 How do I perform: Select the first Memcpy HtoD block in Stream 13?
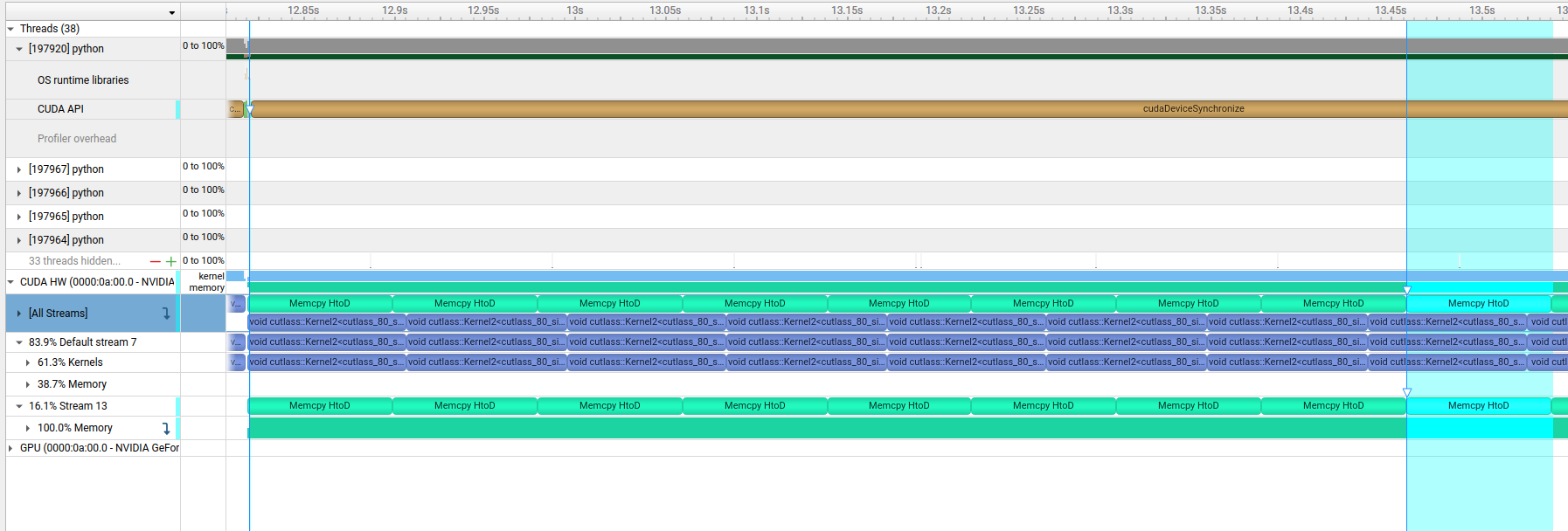320,406
